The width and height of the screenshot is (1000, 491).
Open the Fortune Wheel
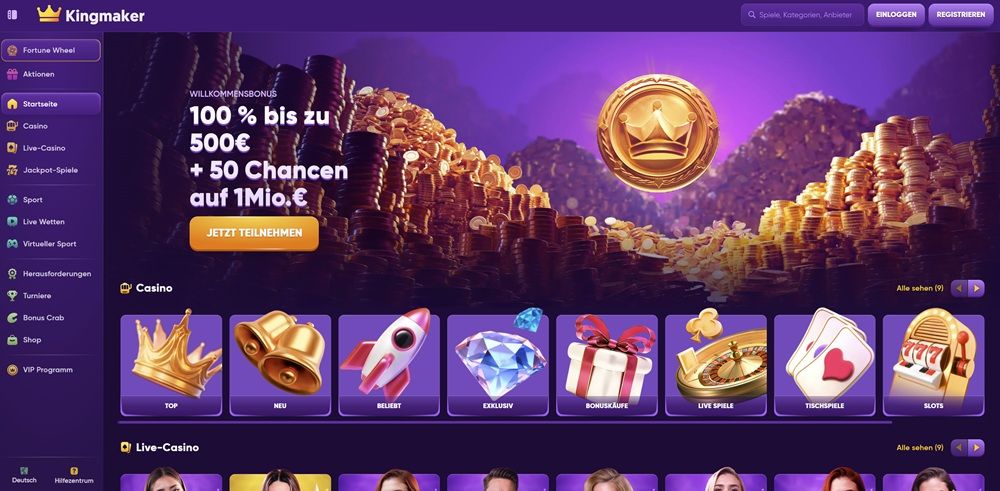[51, 50]
